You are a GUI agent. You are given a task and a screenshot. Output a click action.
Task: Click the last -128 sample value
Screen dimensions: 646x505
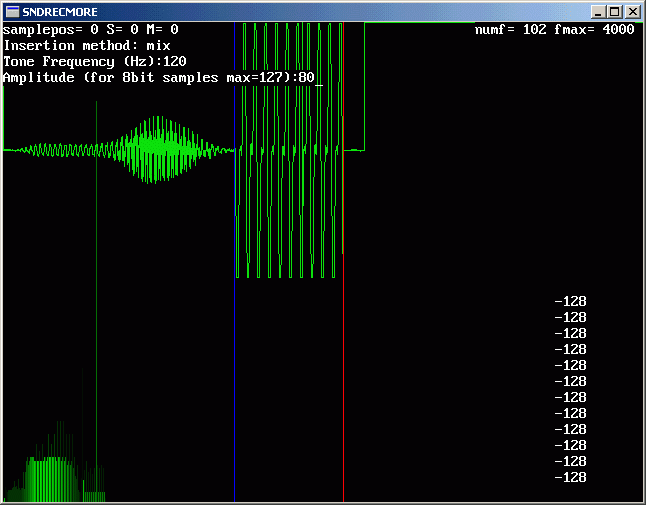(x=570, y=477)
